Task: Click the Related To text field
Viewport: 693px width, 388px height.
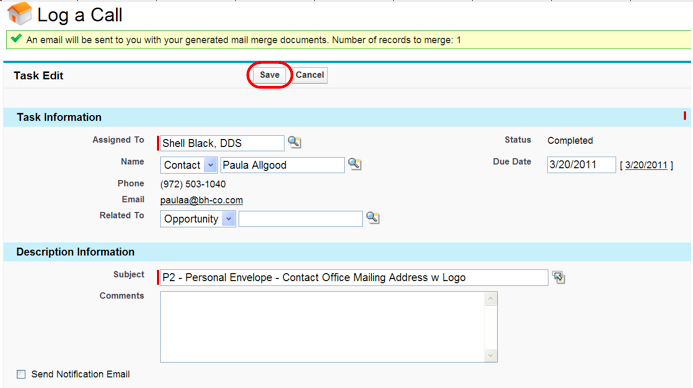Action: [x=301, y=219]
